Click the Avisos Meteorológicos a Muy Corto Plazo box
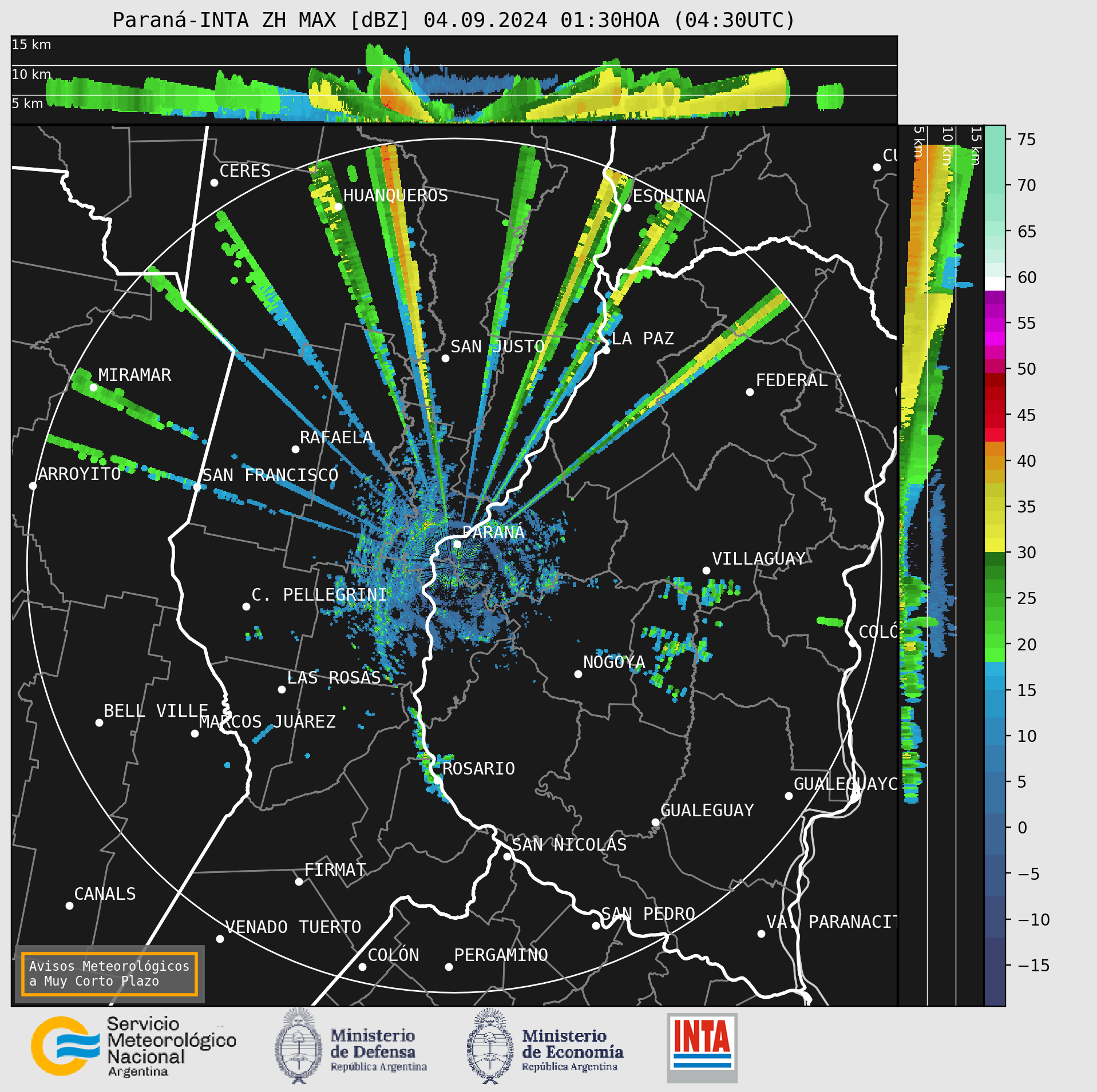 pyautogui.click(x=109, y=974)
